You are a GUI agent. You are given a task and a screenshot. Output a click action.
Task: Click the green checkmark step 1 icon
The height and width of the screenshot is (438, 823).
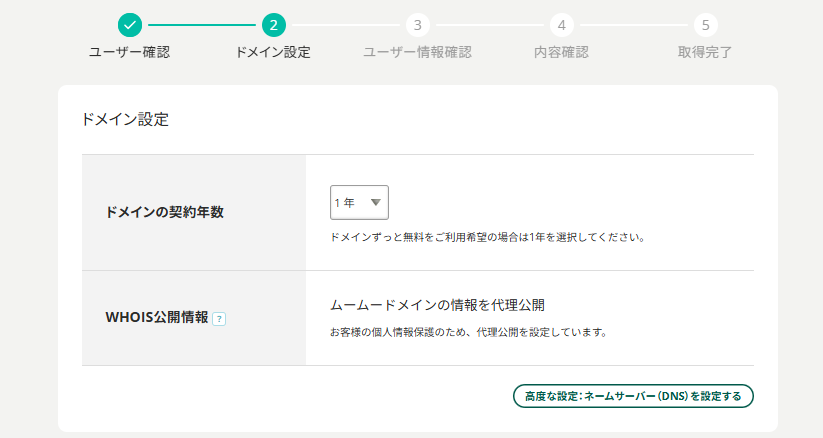(x=129, y=25)
